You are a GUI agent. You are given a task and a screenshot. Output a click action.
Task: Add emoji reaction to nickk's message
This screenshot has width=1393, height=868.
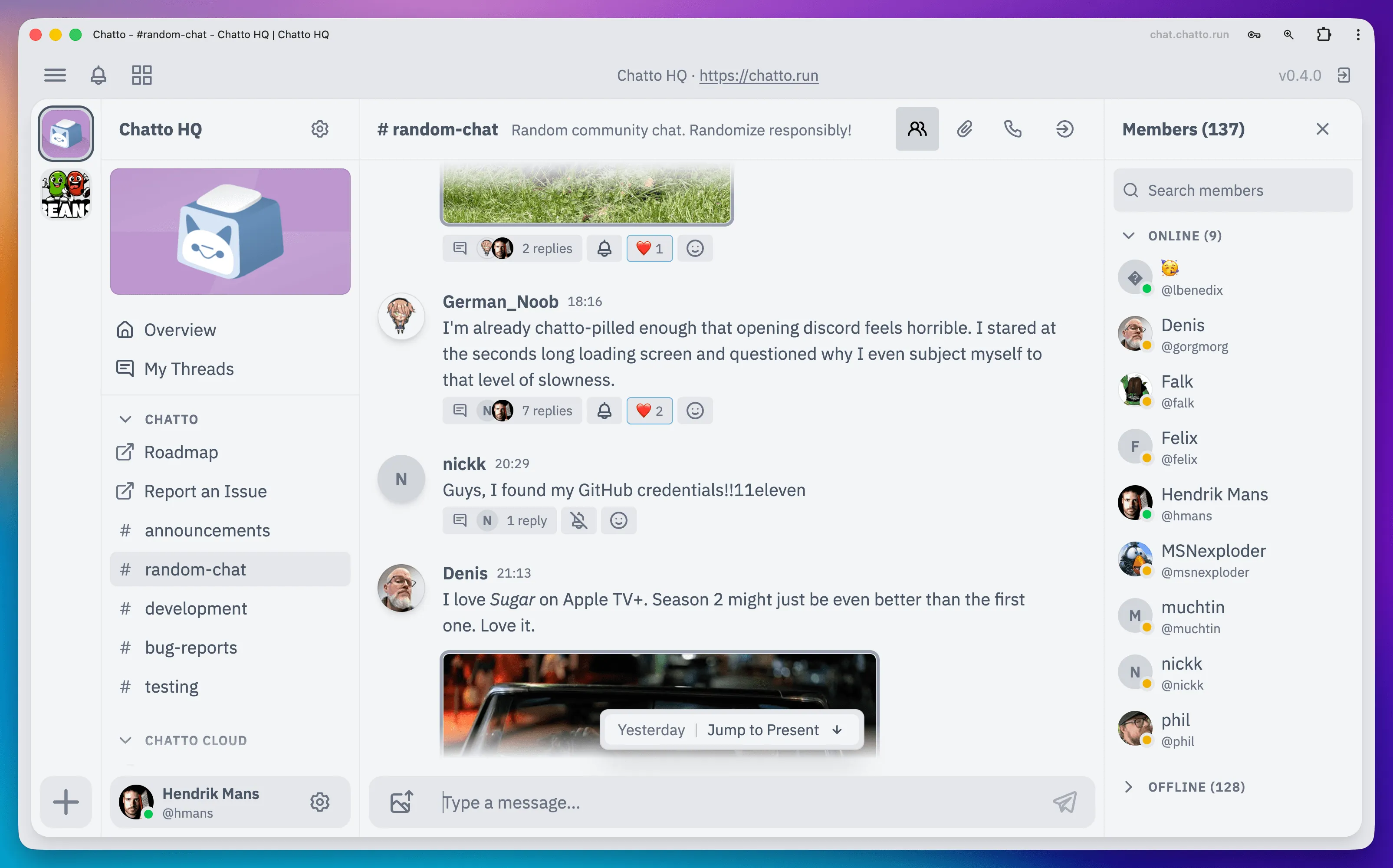point(619,521)
